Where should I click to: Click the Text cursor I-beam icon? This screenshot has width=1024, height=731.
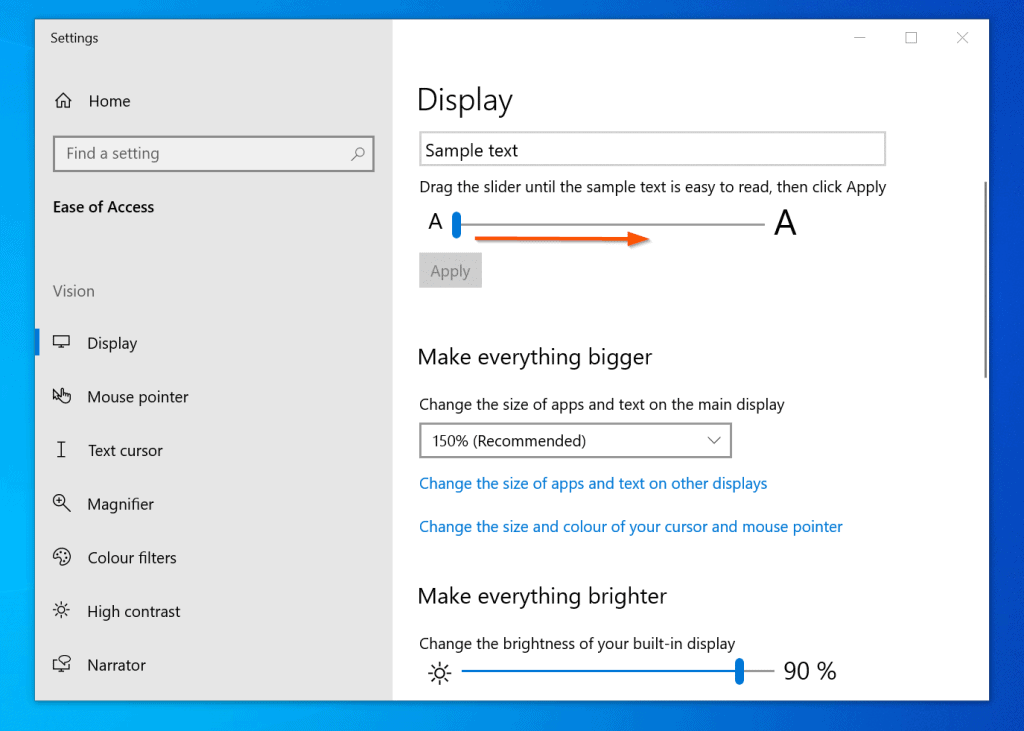click(x=61, y=449)
